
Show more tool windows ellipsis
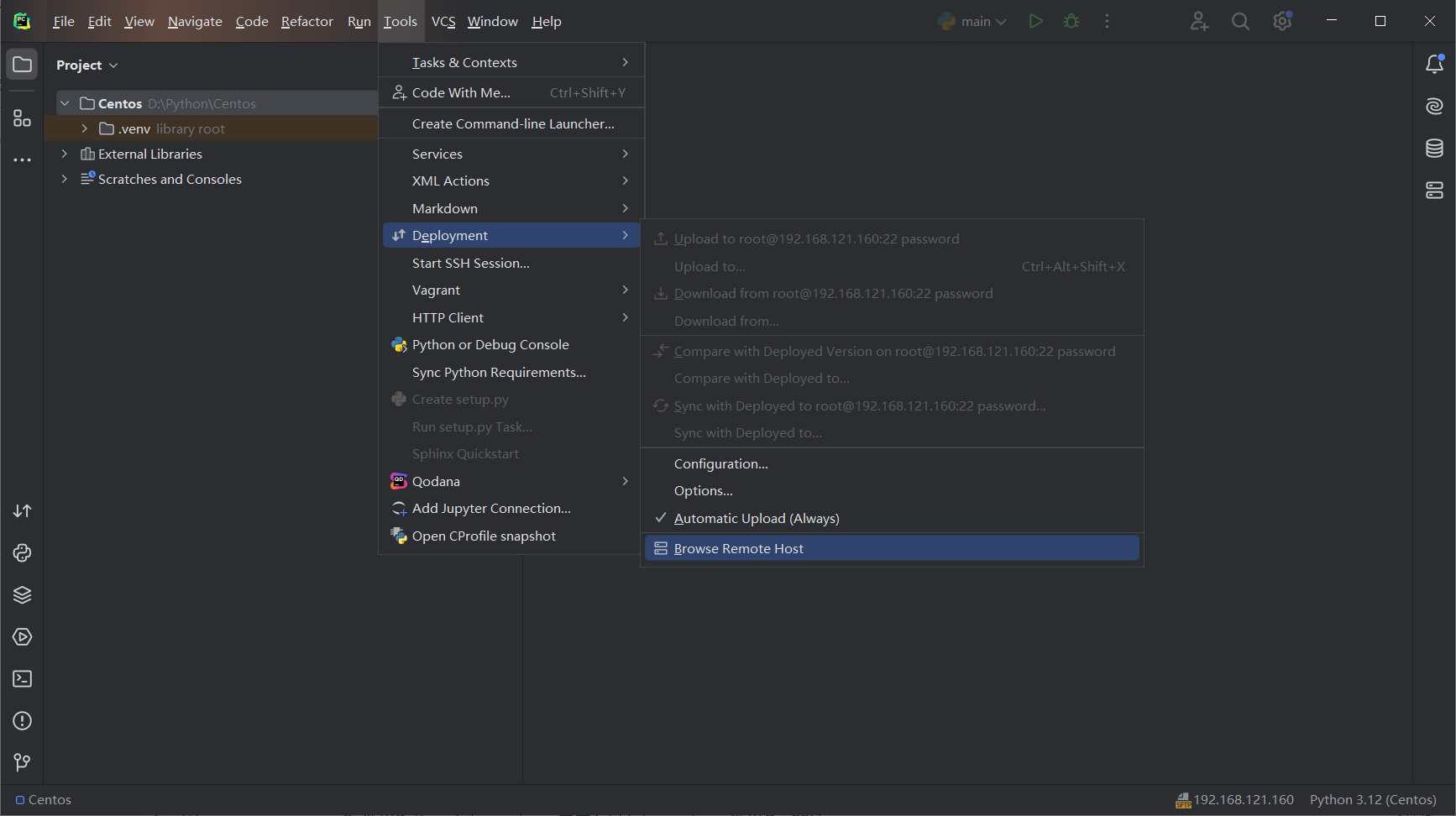pos(23,160)
